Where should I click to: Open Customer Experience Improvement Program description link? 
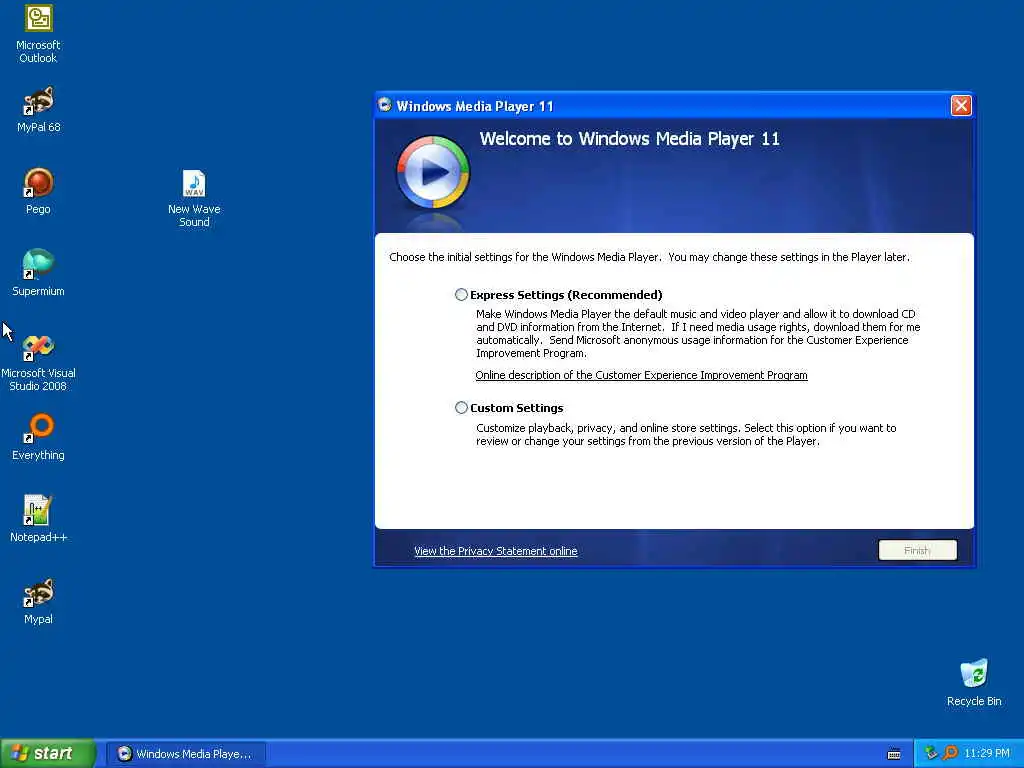(641, 375)
